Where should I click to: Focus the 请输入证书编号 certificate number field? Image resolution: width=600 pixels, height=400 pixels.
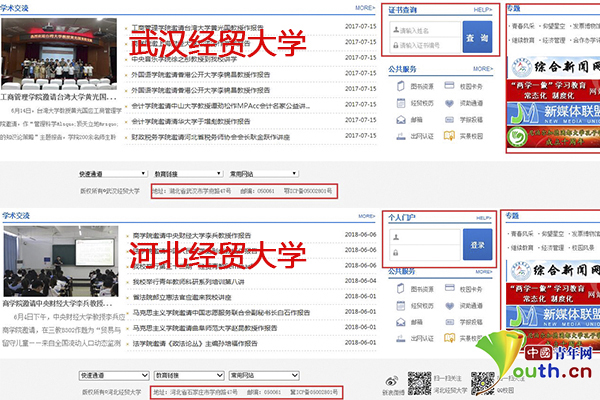426,45
